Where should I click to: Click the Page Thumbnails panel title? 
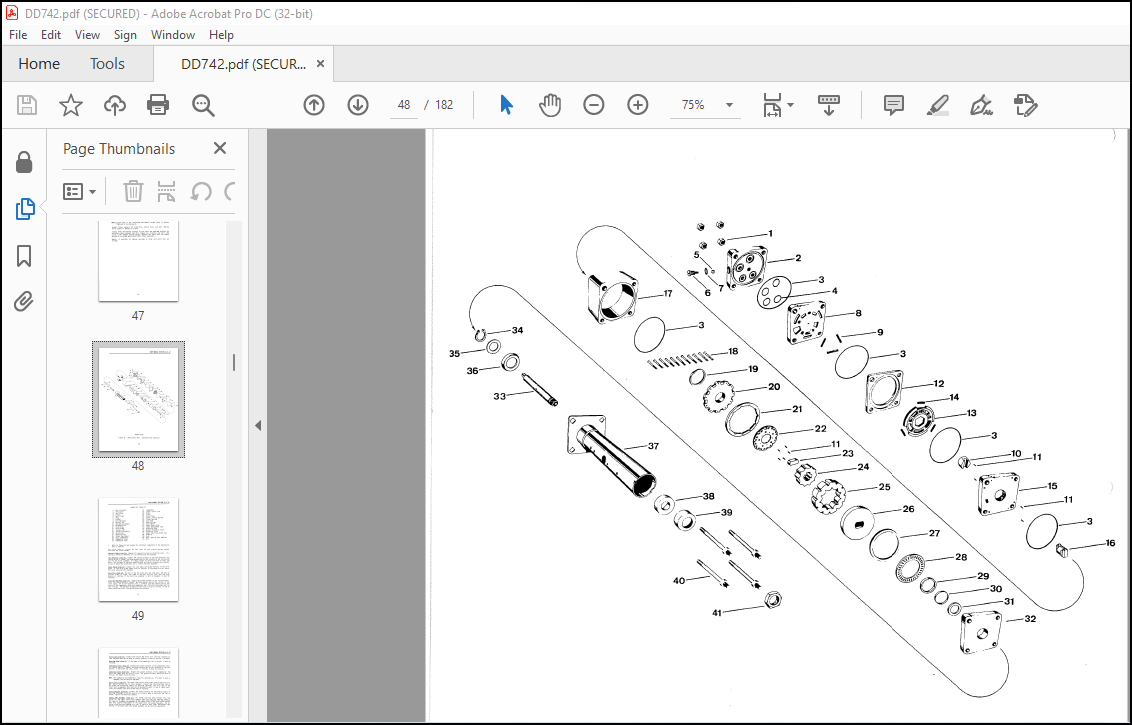click(x=119, y=149)
